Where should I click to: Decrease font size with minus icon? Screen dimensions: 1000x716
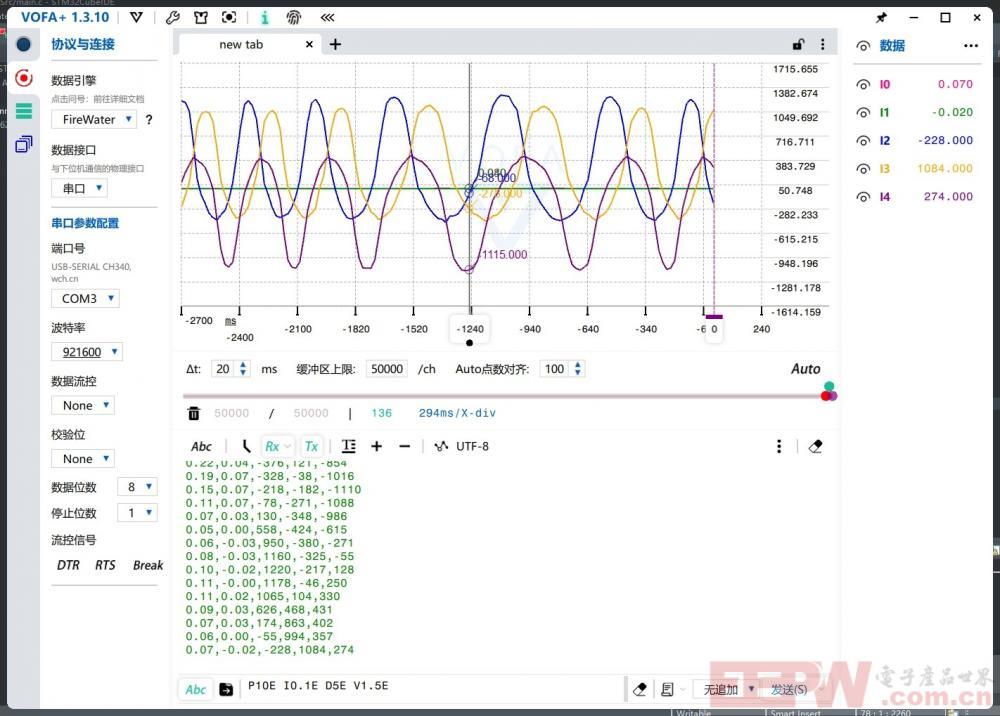click(x=404, y=446)
